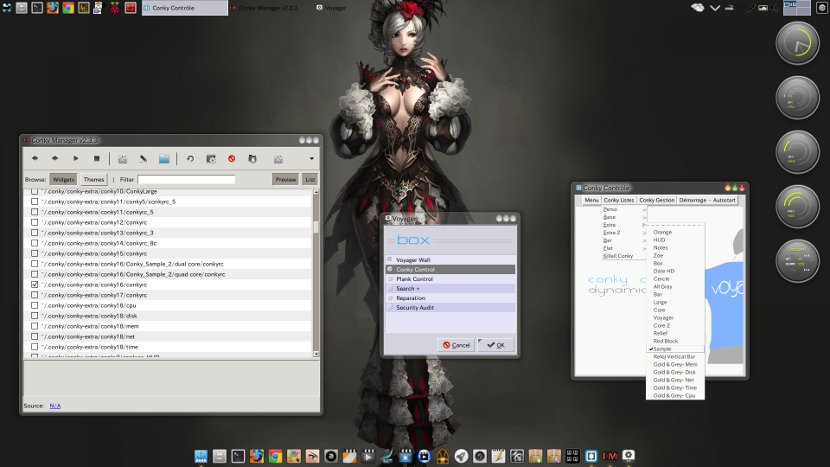
Task: Choose Killall Conky from the menu
Action: click(624, 256)
